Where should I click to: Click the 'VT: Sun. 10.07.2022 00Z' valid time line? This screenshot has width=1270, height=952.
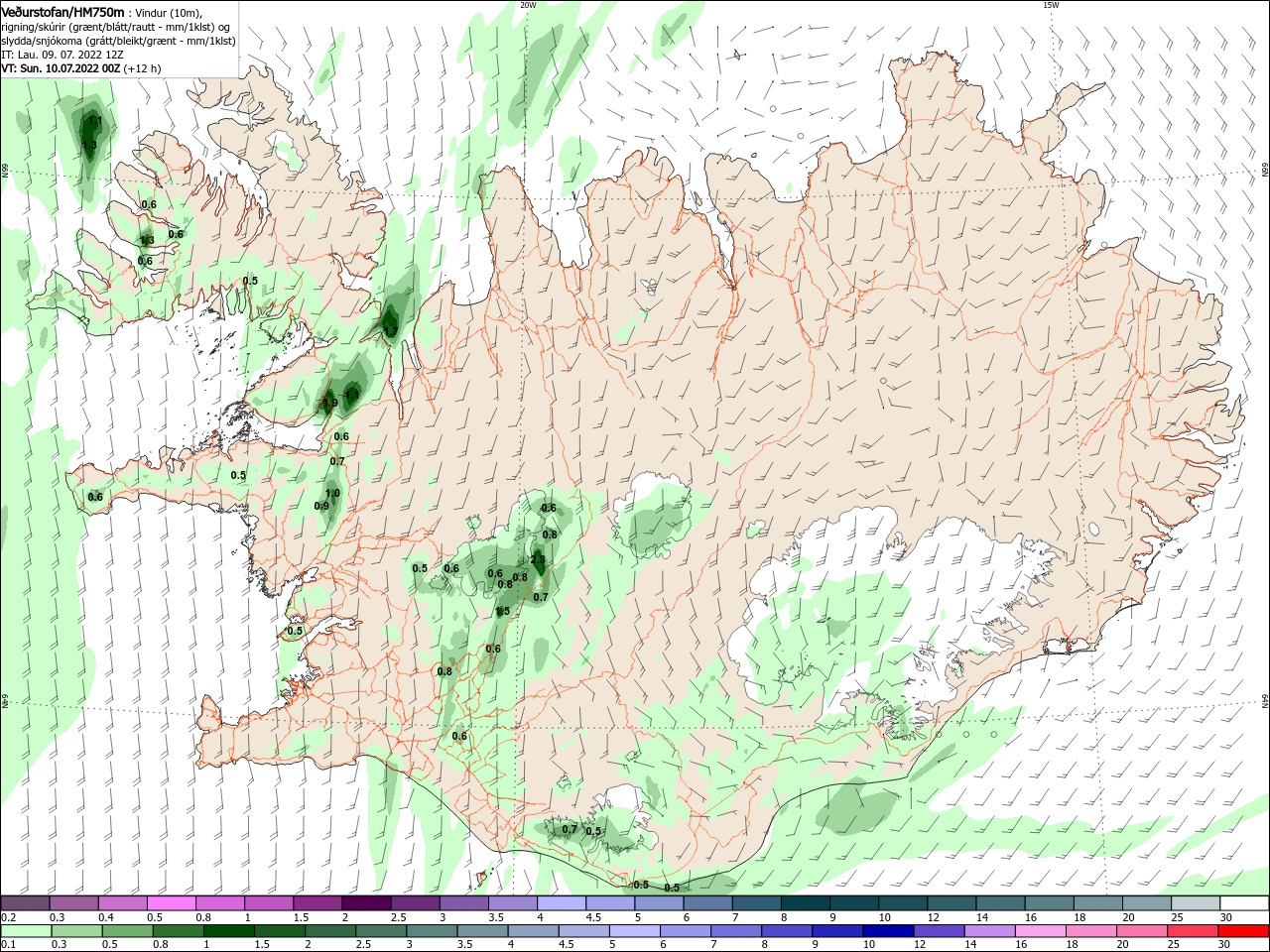pos(61,68)
